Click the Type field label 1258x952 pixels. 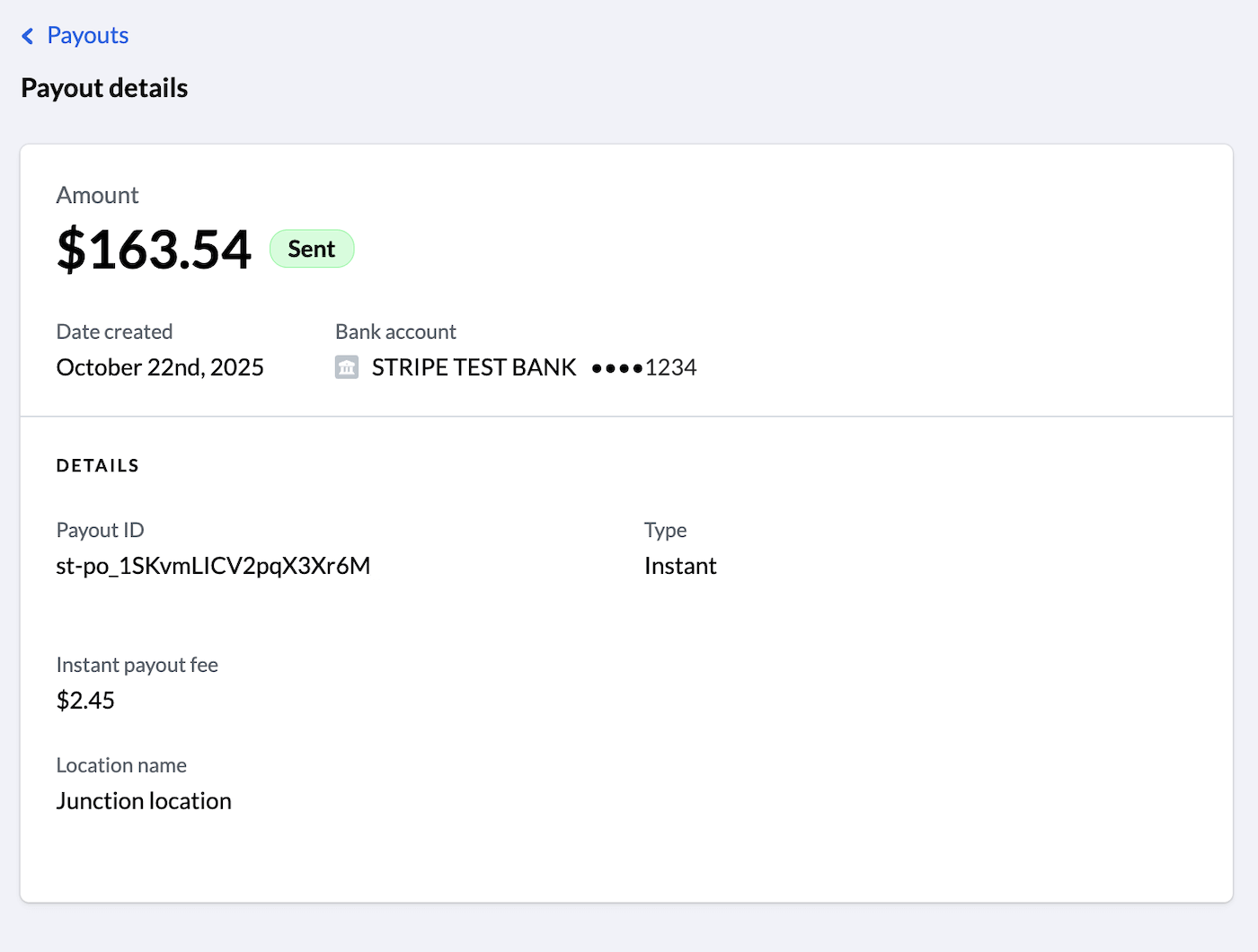coord(665,530)
